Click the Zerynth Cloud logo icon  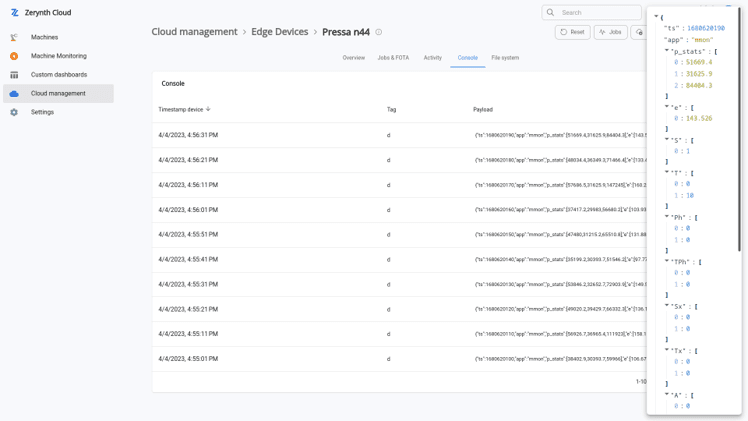pos(15,13)
